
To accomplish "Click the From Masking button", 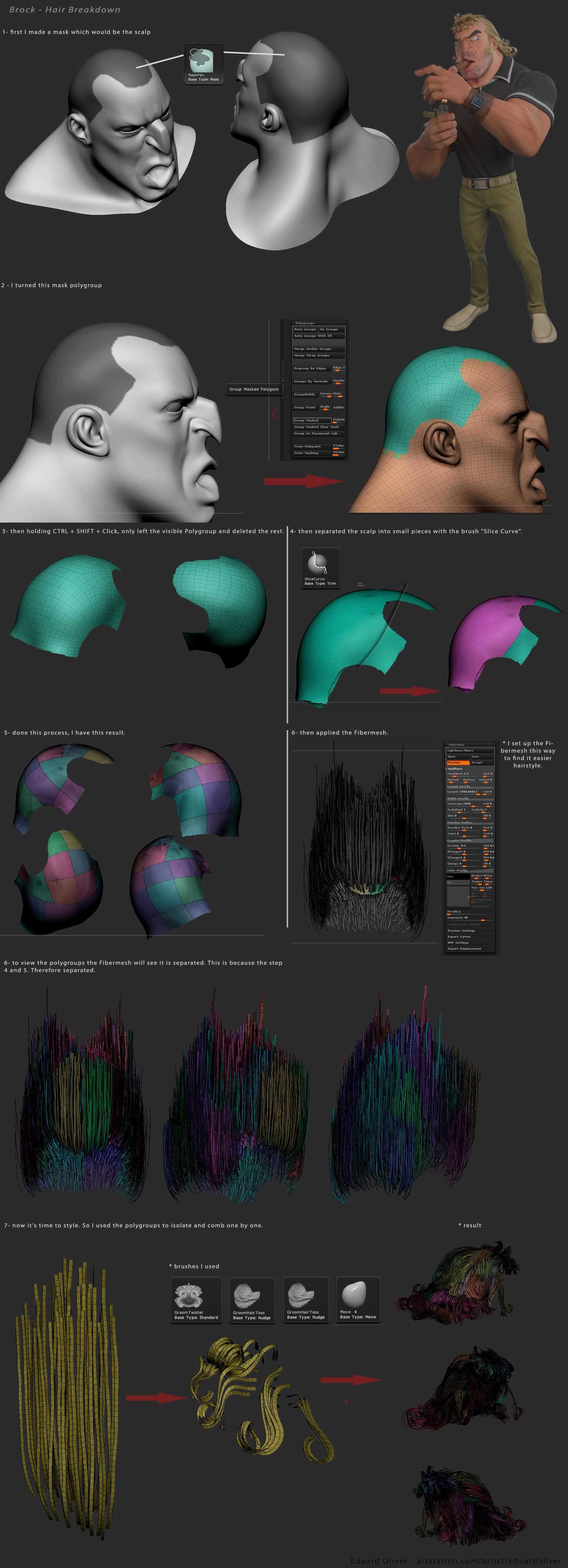I will click(312, 453).
